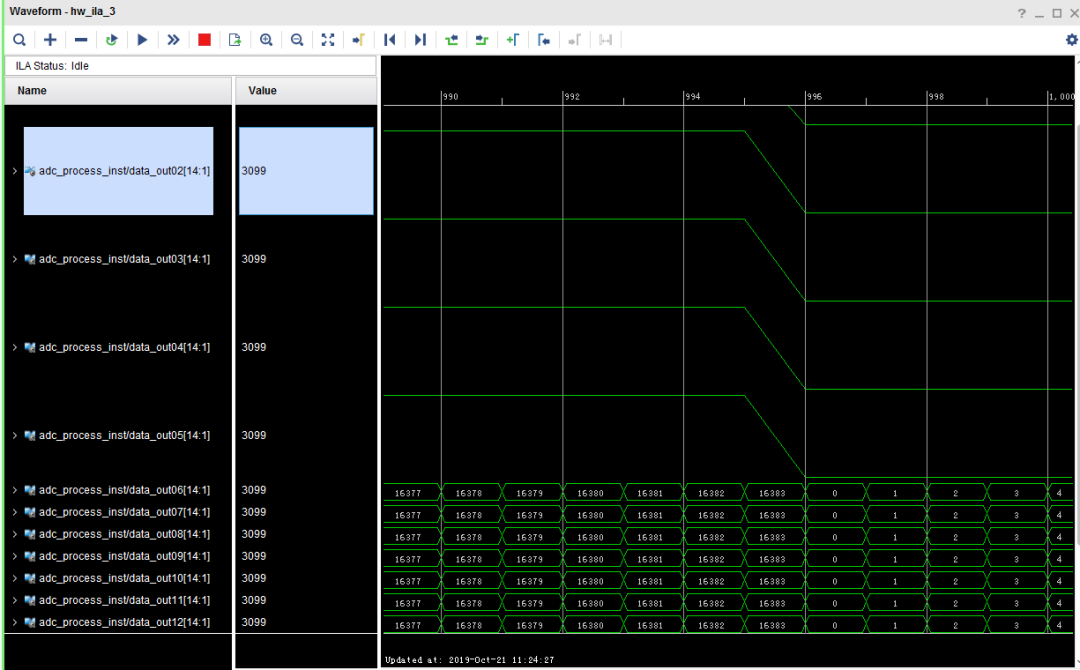Screen dimensions: 1080x670
Task: Expand data_out08[14:1] bus
Action: point(14,534)
